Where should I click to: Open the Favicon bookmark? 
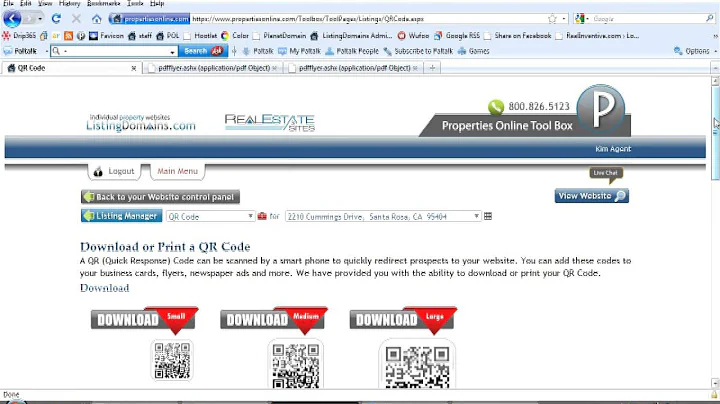(106, 36)
